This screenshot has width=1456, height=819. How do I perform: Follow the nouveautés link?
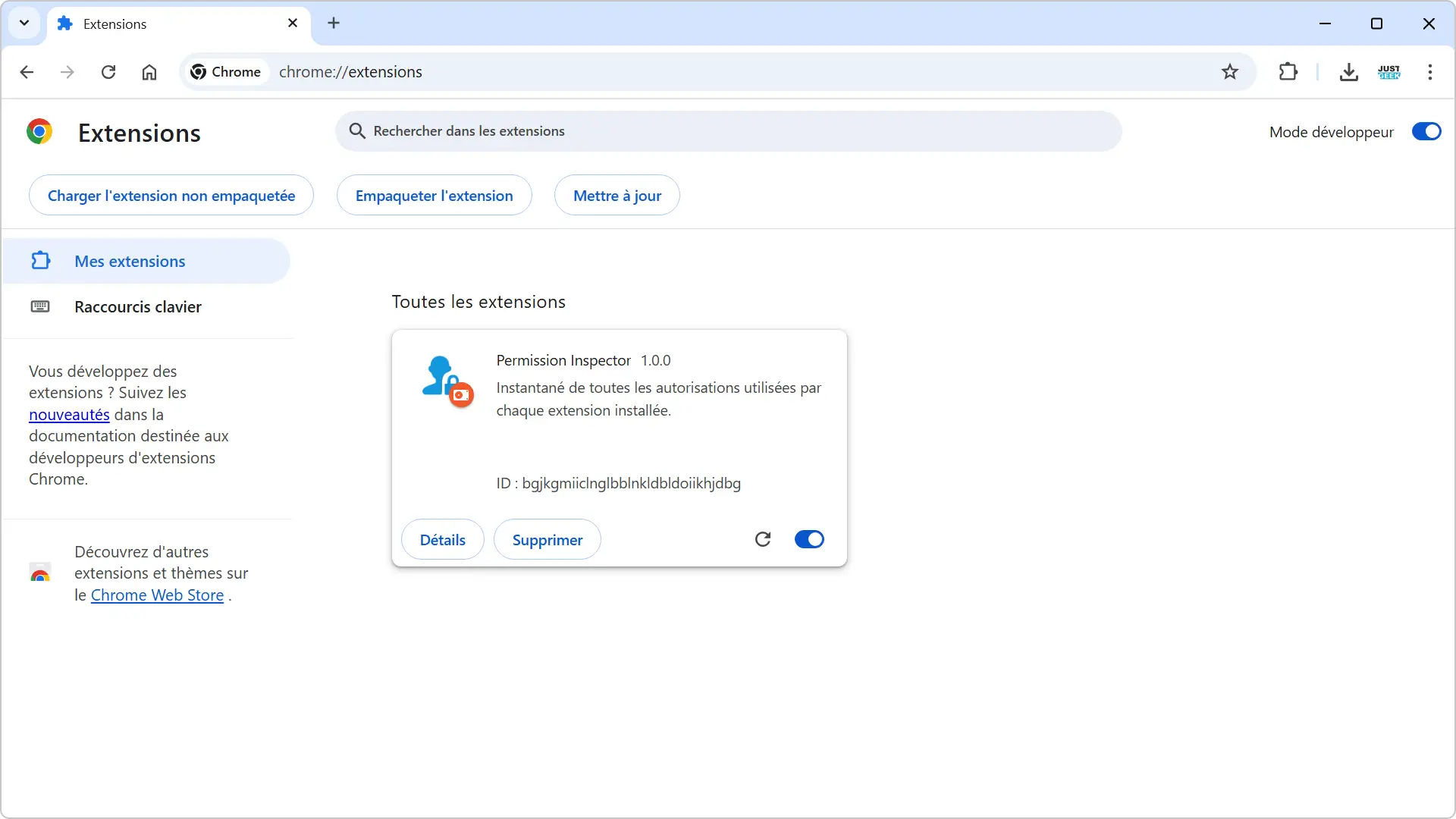click(69, 415)
